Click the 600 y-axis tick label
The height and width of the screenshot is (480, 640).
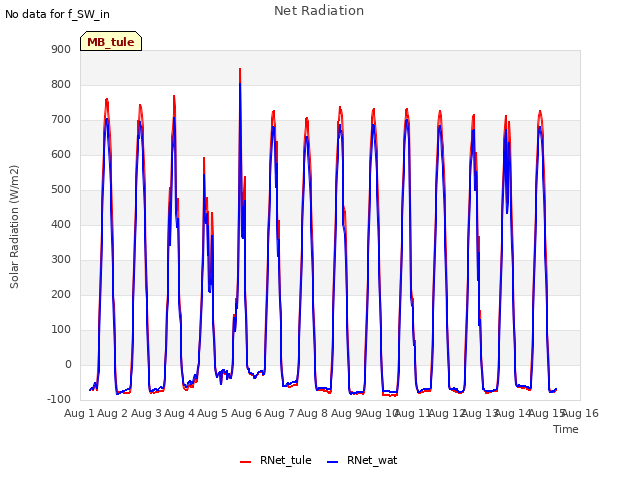coord(61,155)
